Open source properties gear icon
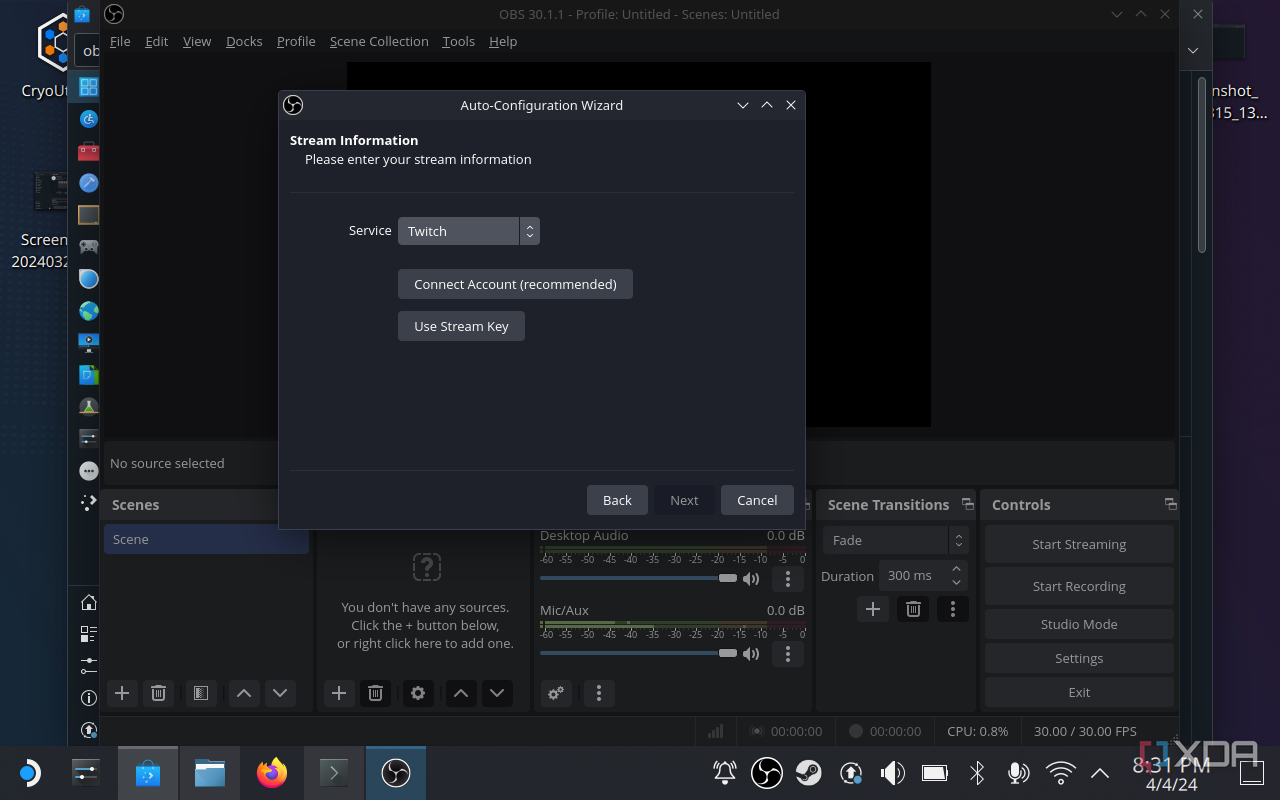Image resolution: width=1280 pixels, height=800 pixels. coord(418,693)
